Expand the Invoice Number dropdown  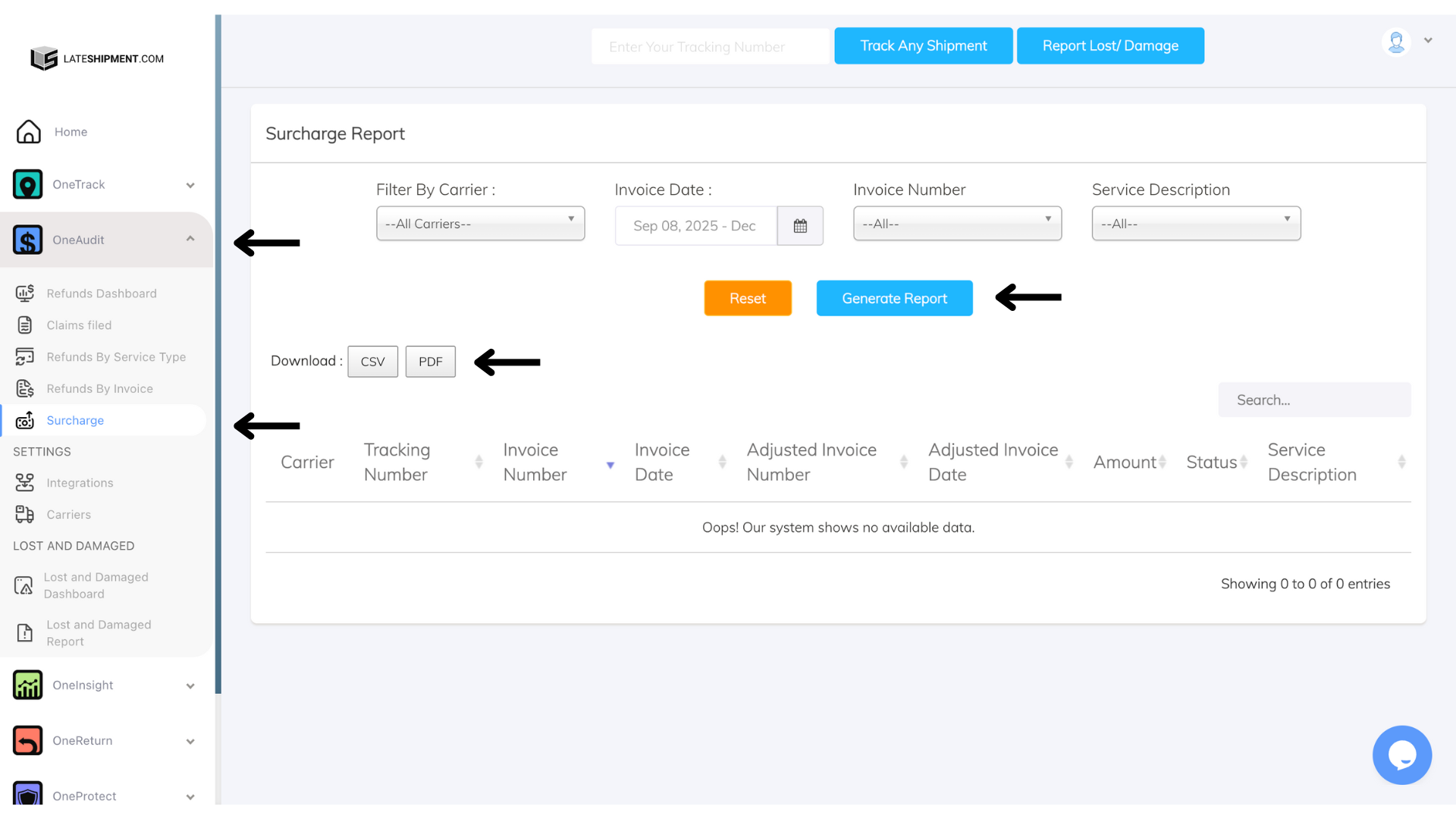(x=957, y=224)
